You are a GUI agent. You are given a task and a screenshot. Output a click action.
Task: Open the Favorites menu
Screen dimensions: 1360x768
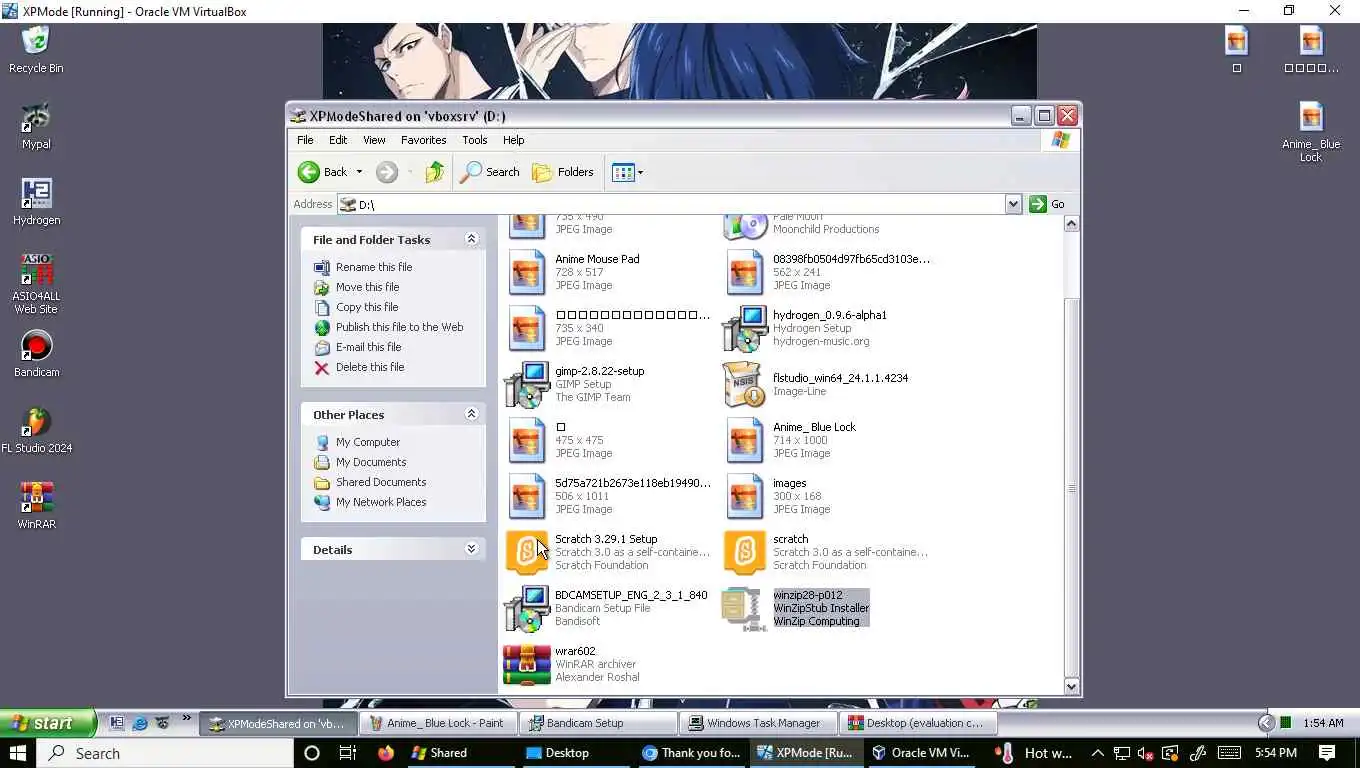(x=423, y=140)
